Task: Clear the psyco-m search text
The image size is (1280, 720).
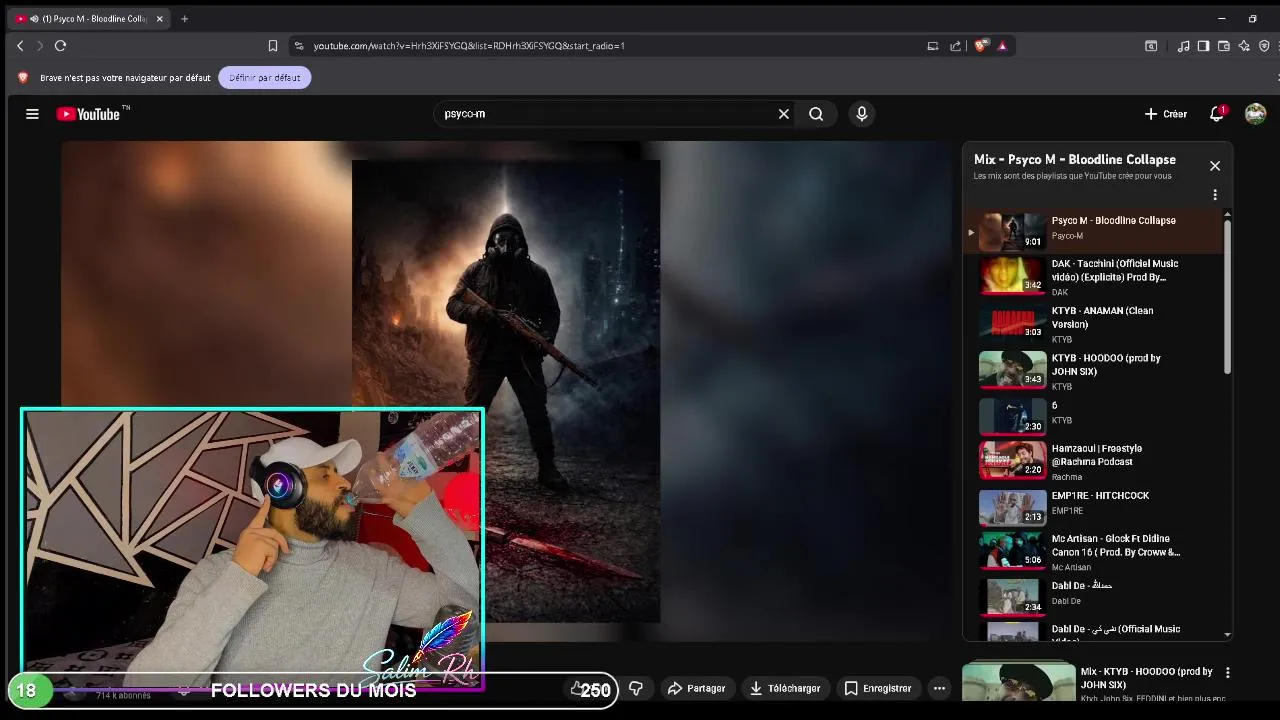Action: 784,114
